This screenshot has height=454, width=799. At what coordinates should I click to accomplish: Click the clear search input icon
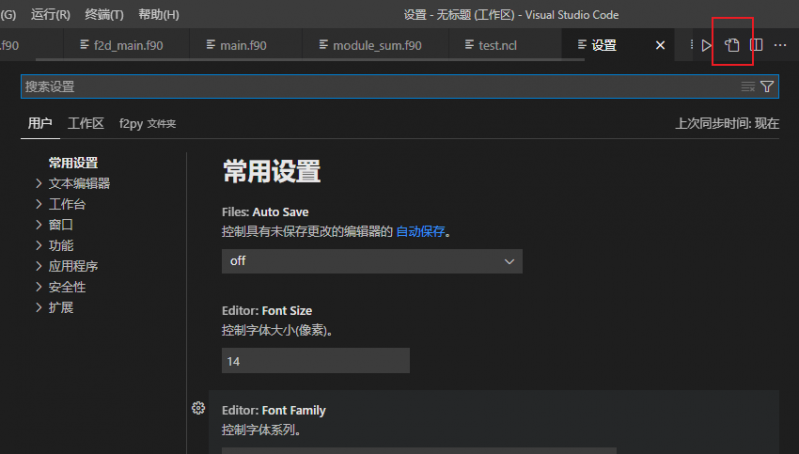pyautogui.click(x=747, y=87)
